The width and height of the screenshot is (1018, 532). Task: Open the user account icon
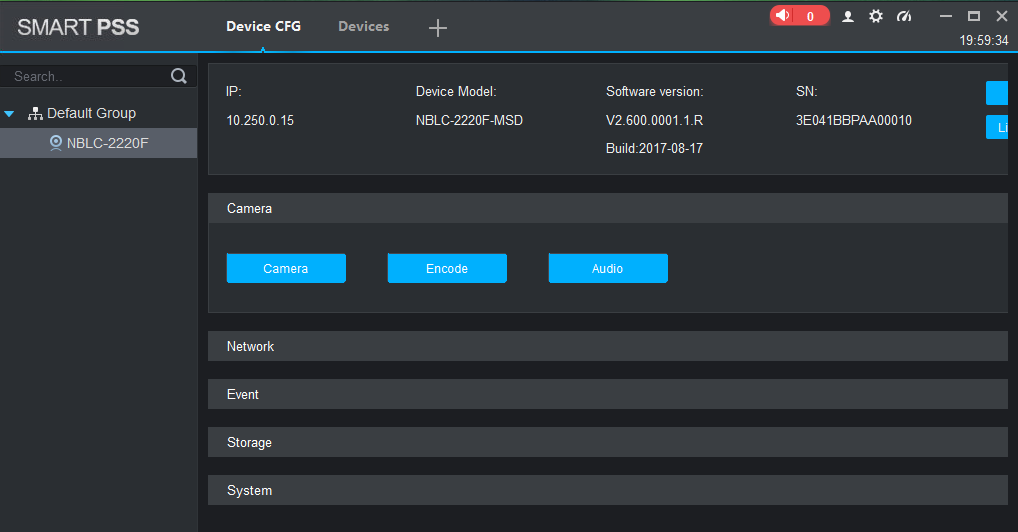pyautogui.click(x=847, y=16)
